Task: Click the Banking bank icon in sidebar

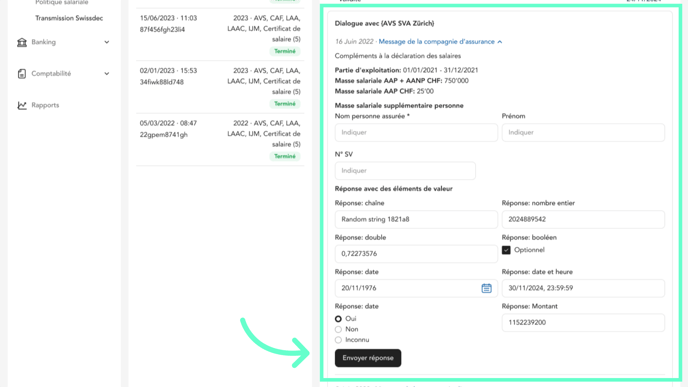Action: coord(22,42)
